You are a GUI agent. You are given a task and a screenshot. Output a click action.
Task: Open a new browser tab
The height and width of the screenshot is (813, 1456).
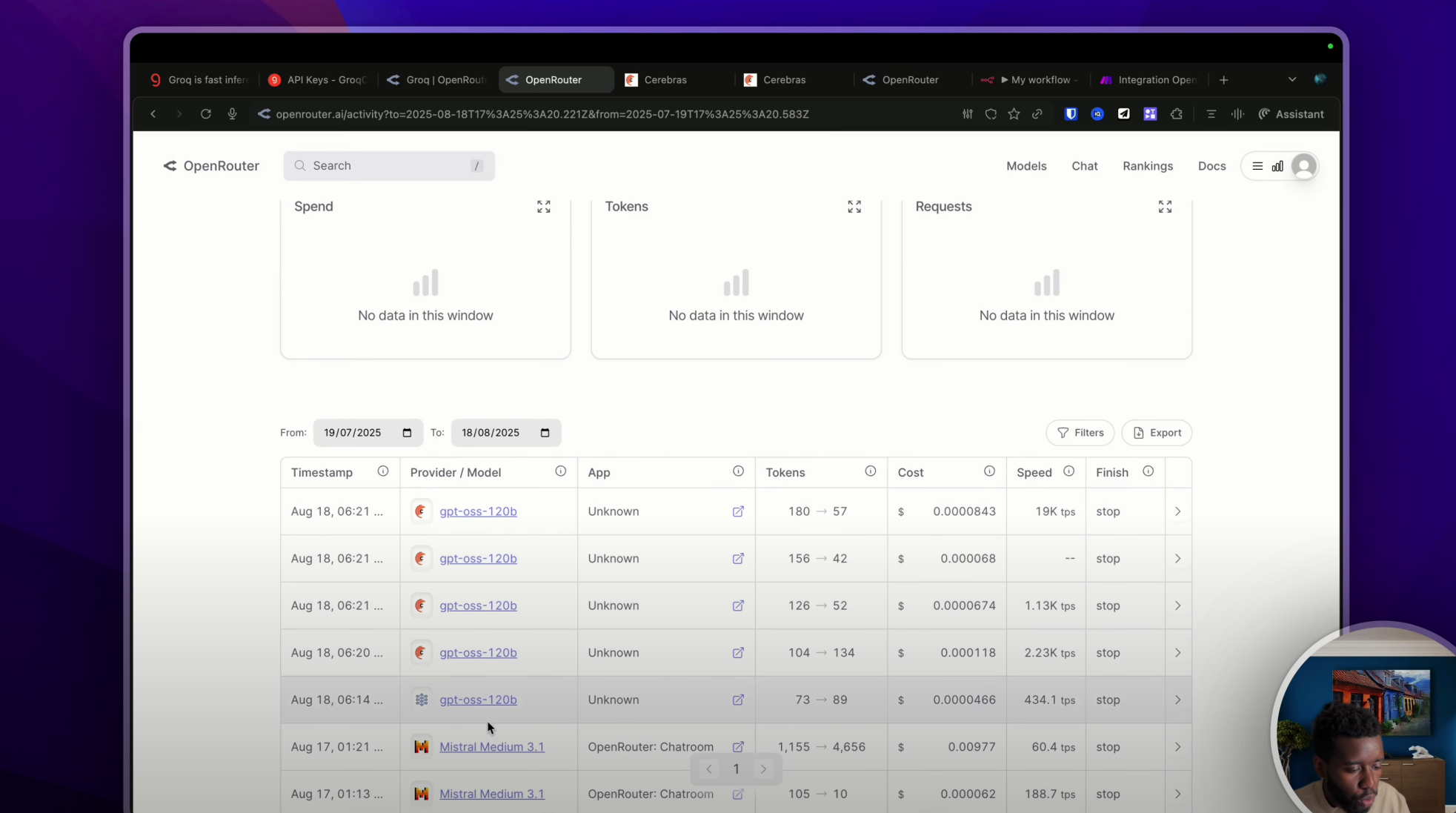coord(1224,79)
